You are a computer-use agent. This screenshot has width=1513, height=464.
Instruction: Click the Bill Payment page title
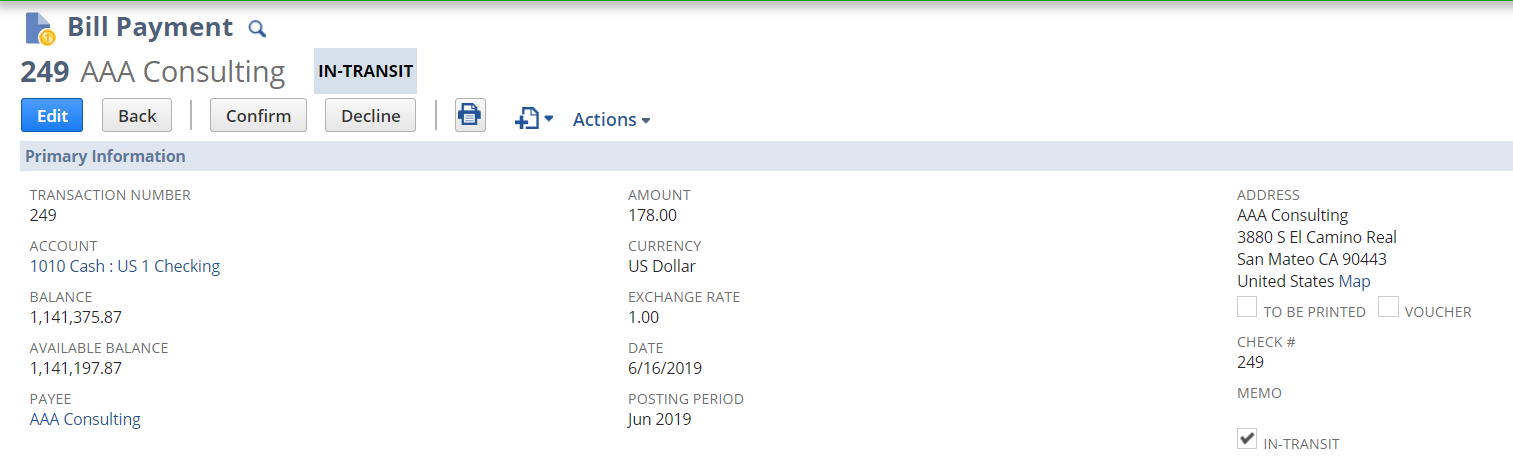point(150,28)
